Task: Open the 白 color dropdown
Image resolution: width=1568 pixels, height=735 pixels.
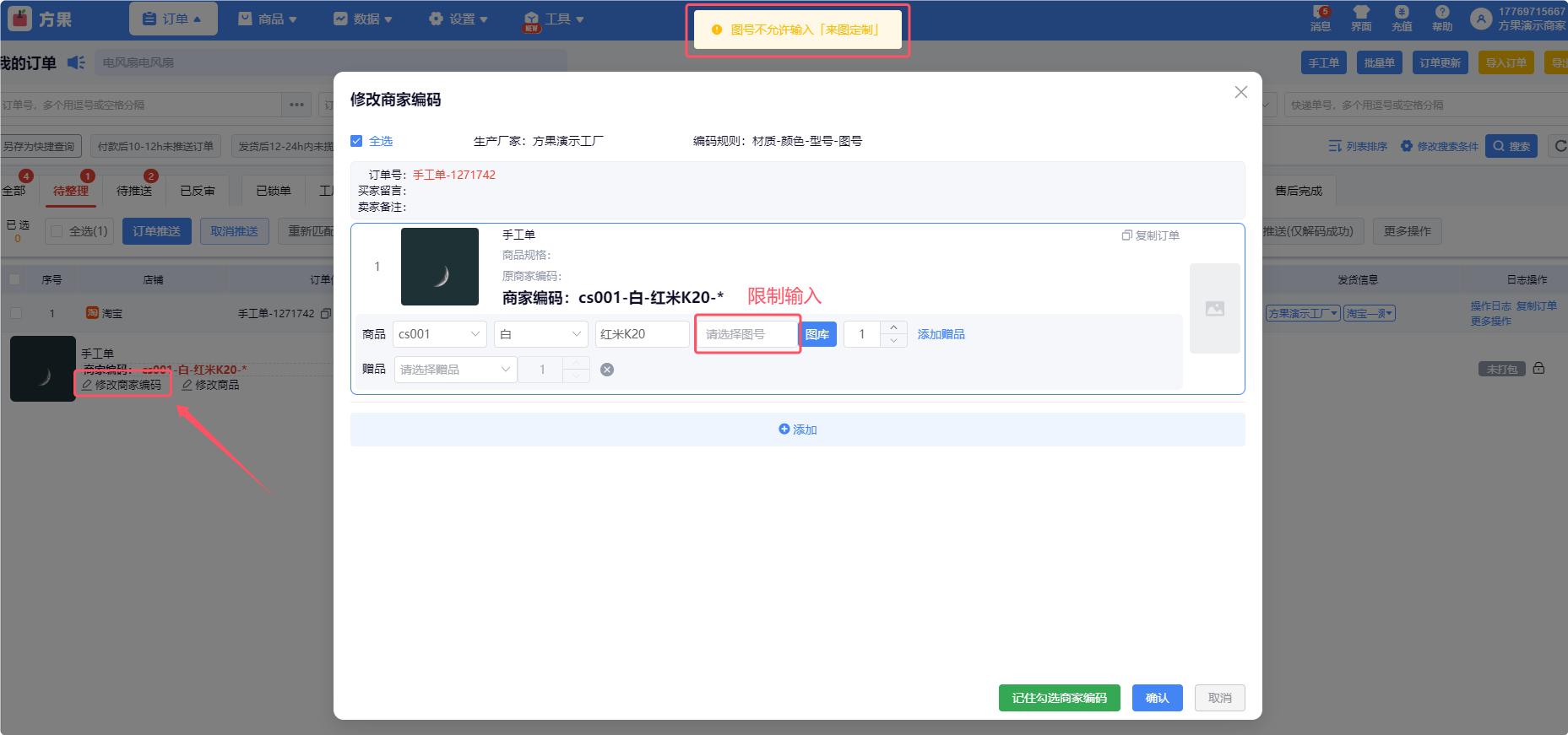Action: [541, 334]
